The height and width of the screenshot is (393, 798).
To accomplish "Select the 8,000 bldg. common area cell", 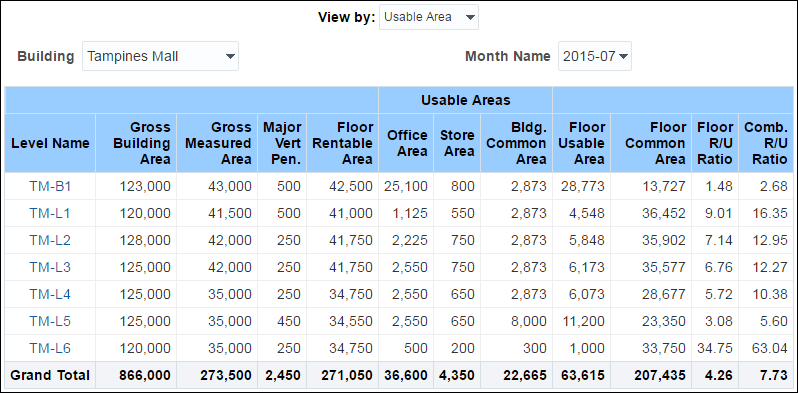I will (x=517, y=321).
